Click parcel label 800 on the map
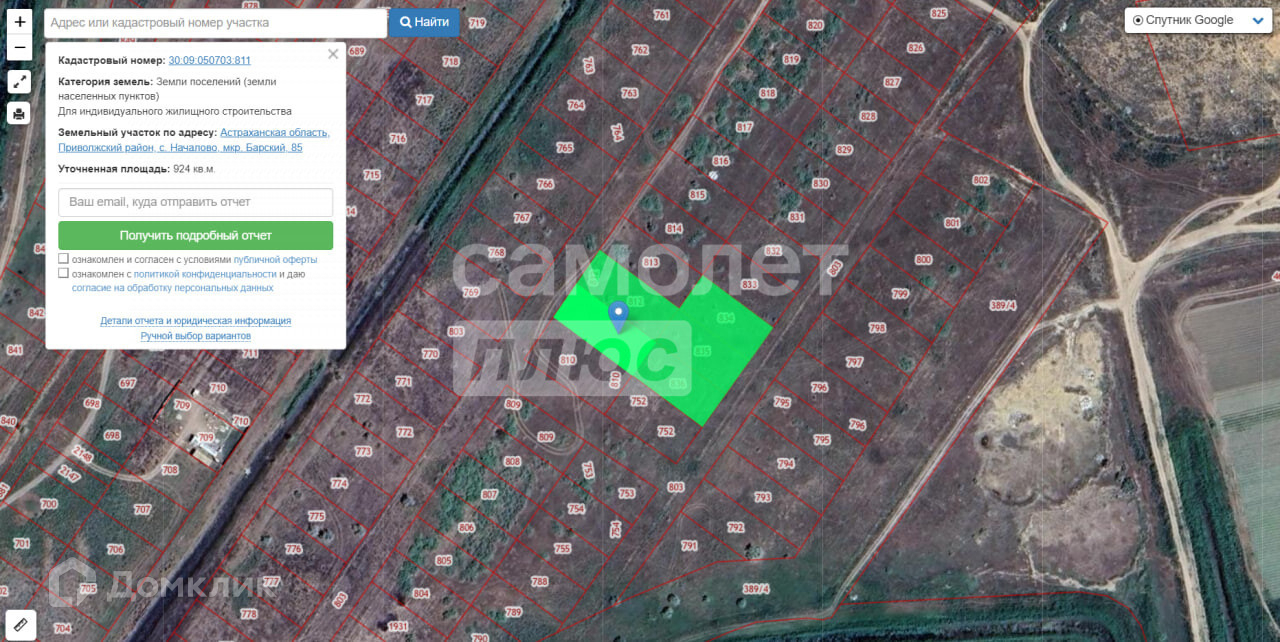Screen dimensions: 1280x642 click(923, 260)
